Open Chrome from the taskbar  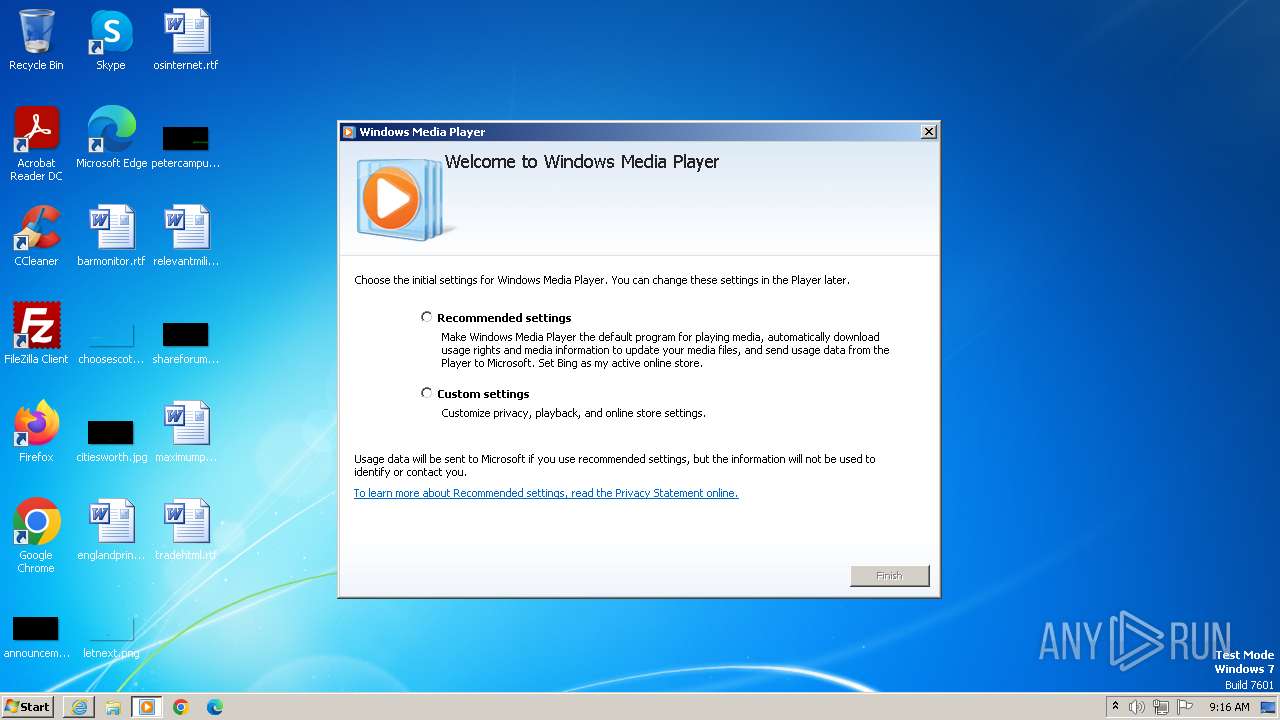coord(181,707)
